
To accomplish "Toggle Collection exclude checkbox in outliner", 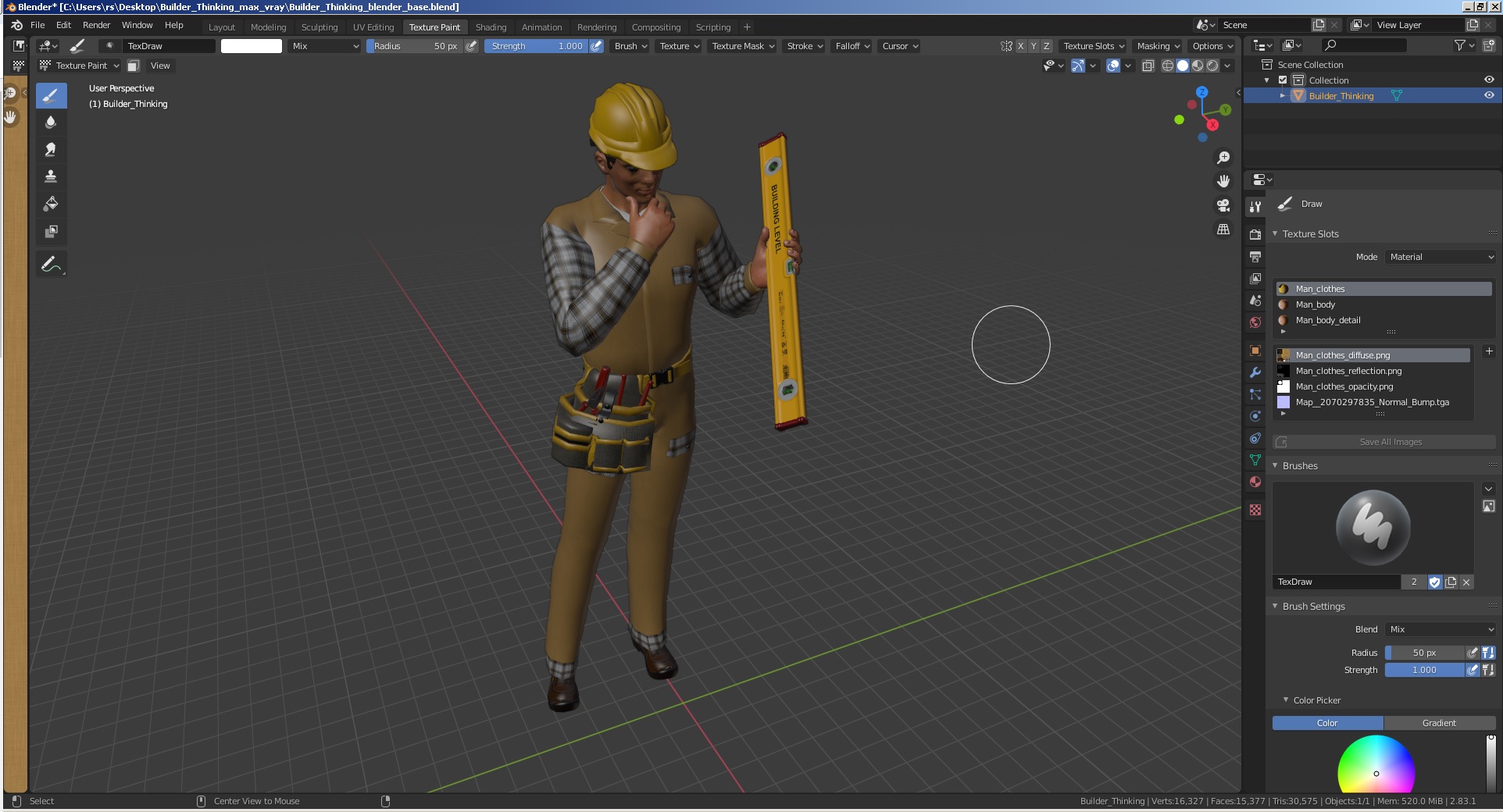I will pyautogui.click(x=1283, y=80).
